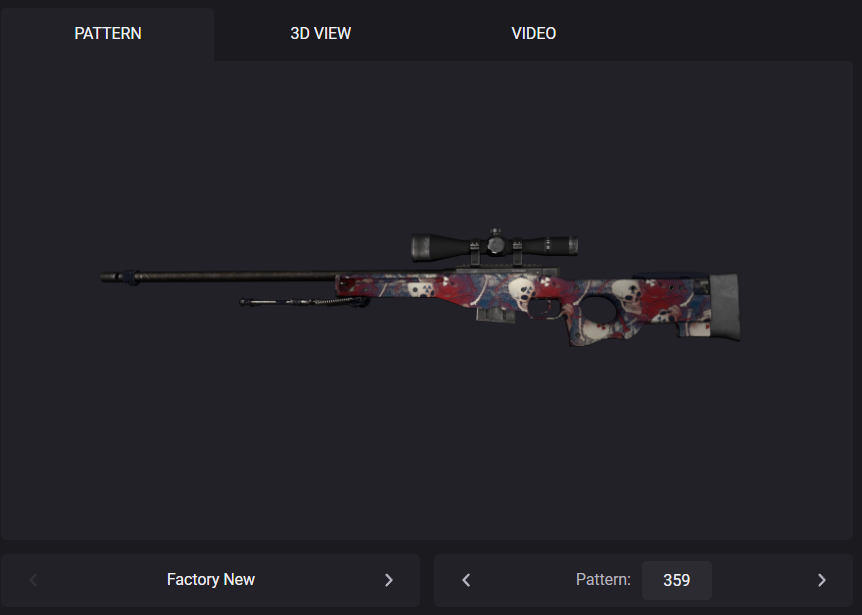Focus the pattern field showing 359
862x615 pixels.
pos(676,580)
